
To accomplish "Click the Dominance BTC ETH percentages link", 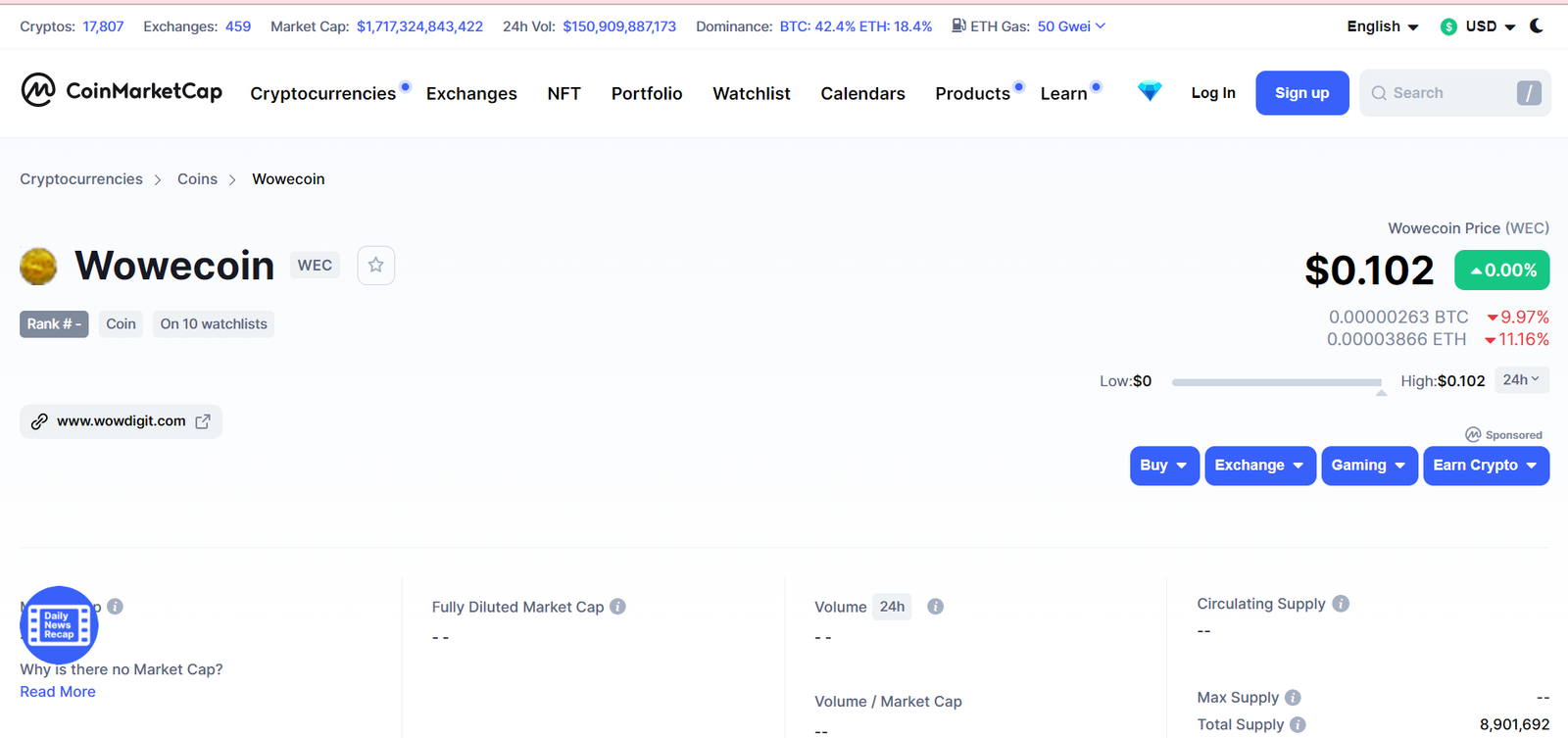I will click(x=856, y=26).
